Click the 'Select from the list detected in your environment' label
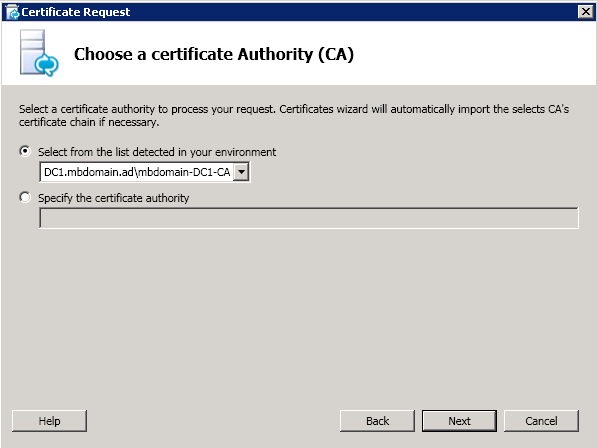 tap(157, 152)
